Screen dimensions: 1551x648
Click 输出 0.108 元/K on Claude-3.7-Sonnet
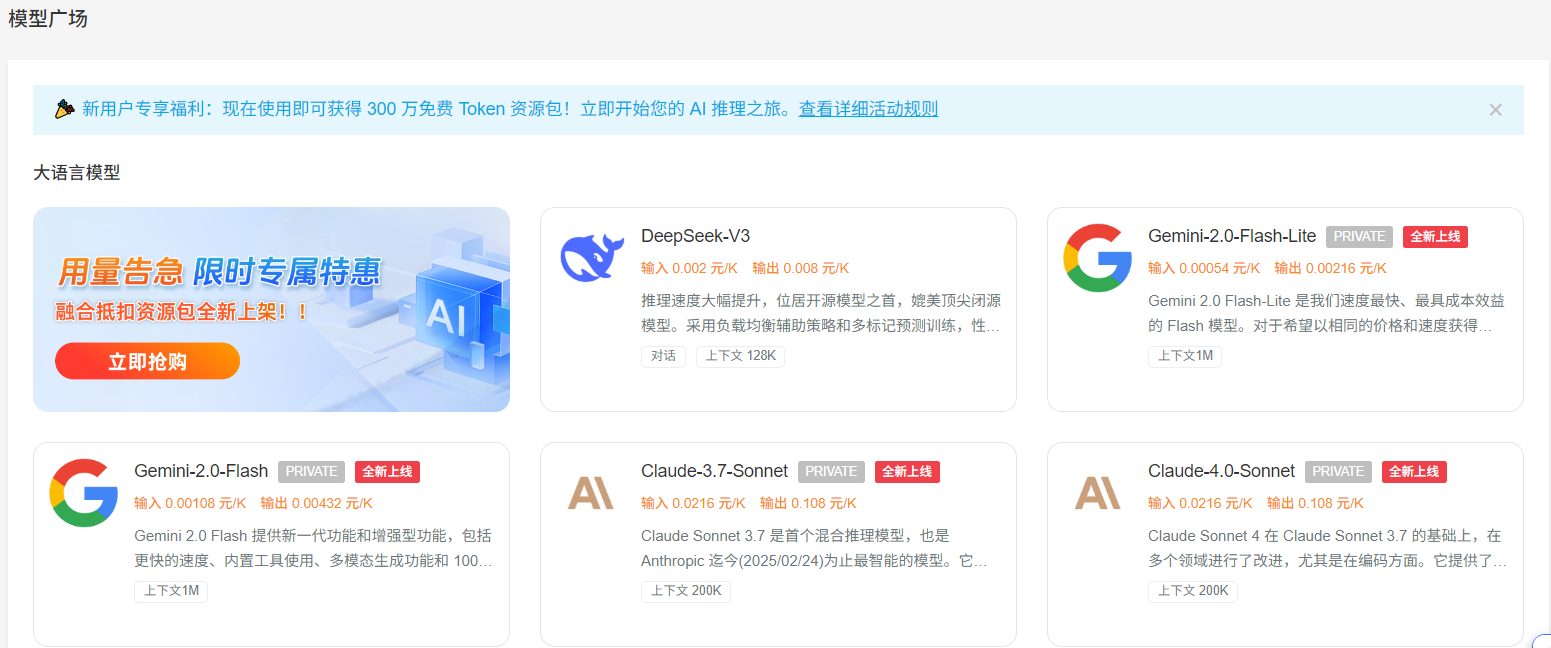[x=808, y=503]
